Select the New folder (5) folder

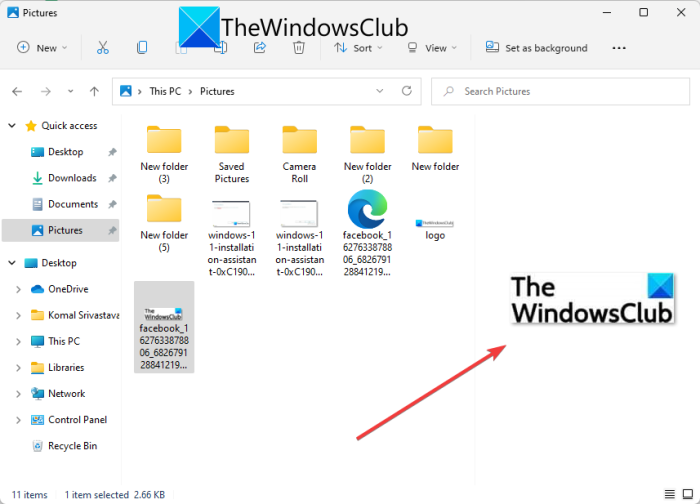[164, 223]
